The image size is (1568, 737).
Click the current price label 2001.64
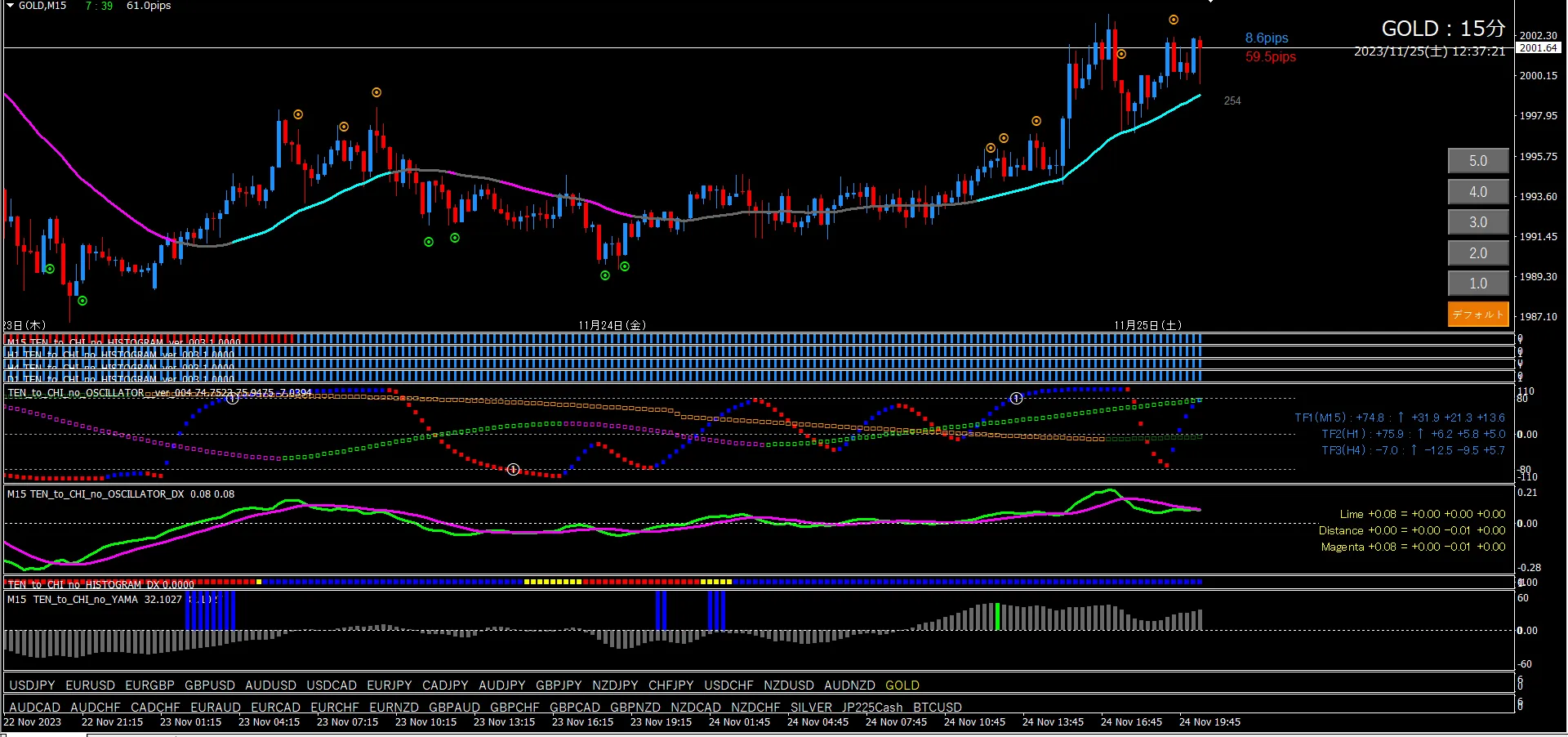[1538, 48]
